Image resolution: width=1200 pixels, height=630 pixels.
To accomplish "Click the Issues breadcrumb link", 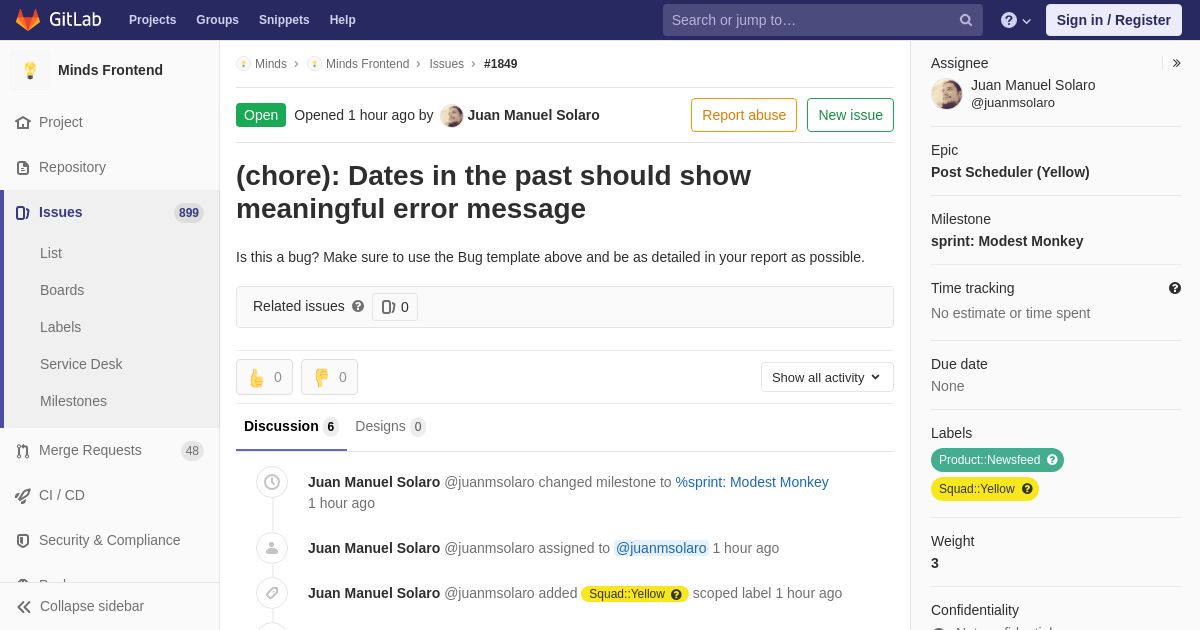I will click(x=446, y=64).
